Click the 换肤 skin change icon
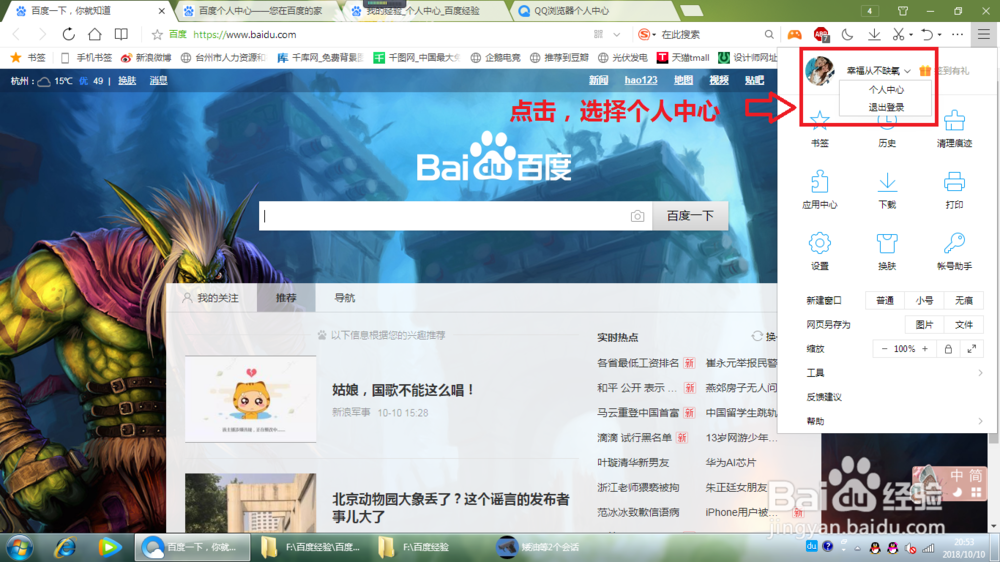 coord(887,251)
